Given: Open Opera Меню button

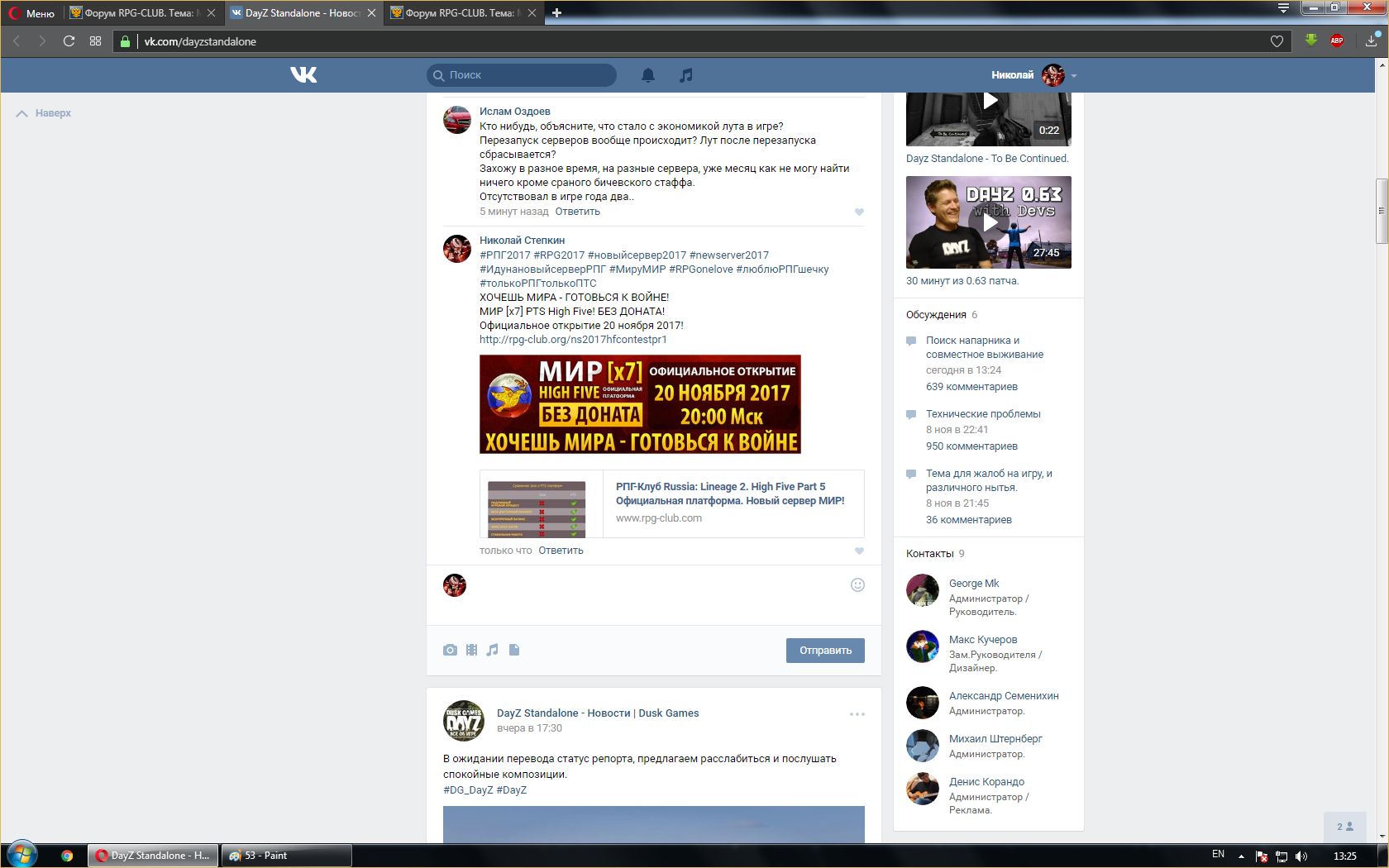Looking at the screenshot, I should click(32, 13).
